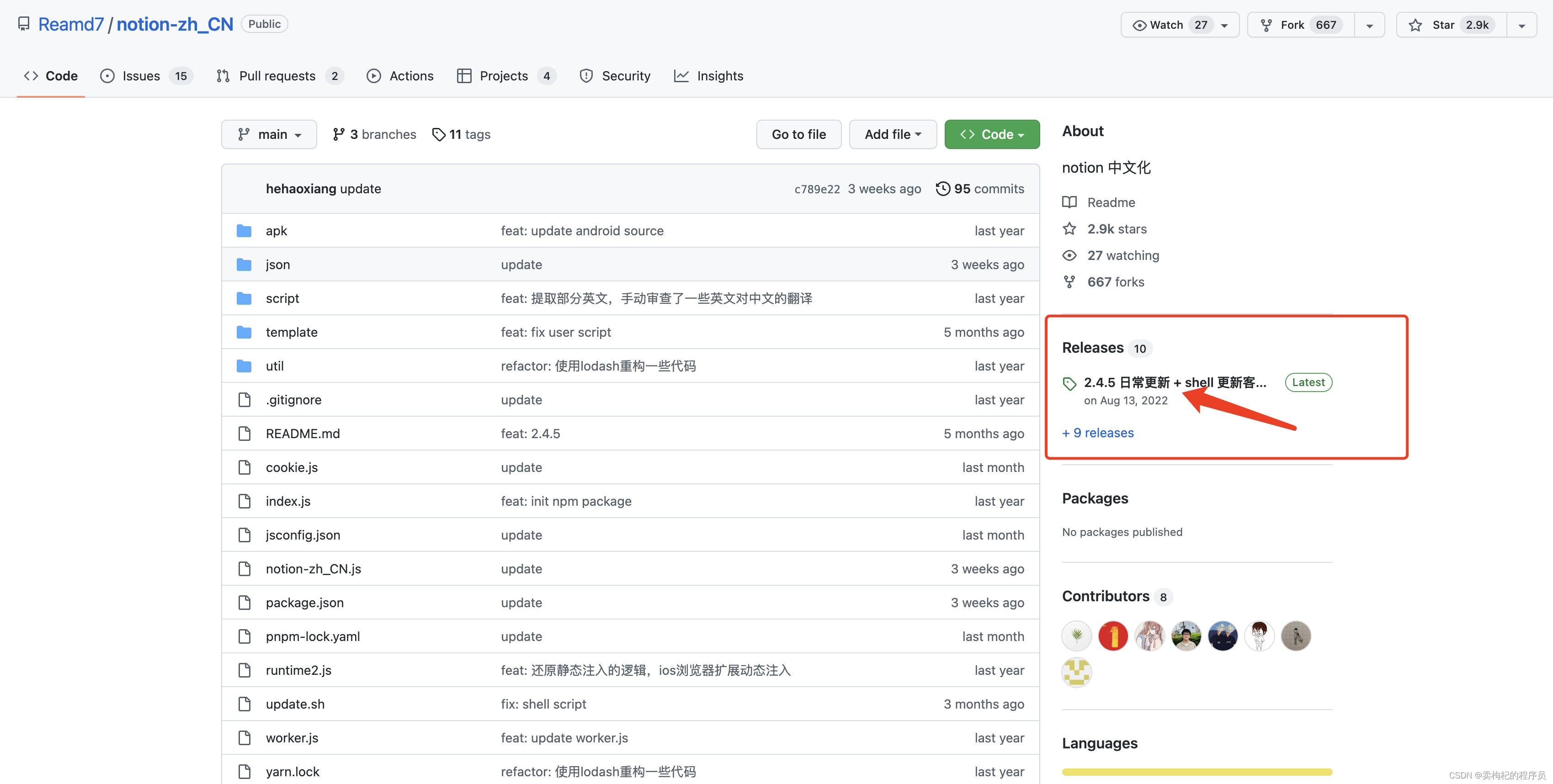Click the yellow Languages bar

pyautogui.click(x=1197, y=772)
